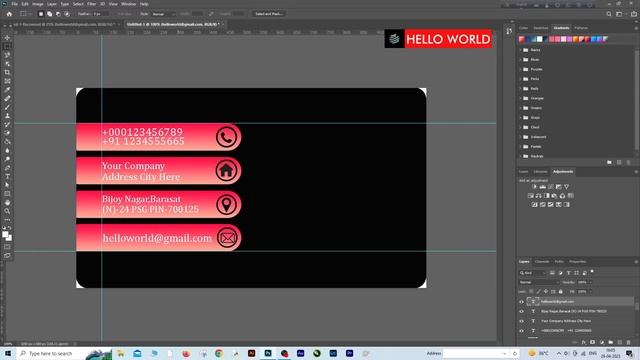Select the Move tool
Image resolution: width=640 pixels, height=360 pixels.
[7, 38]
